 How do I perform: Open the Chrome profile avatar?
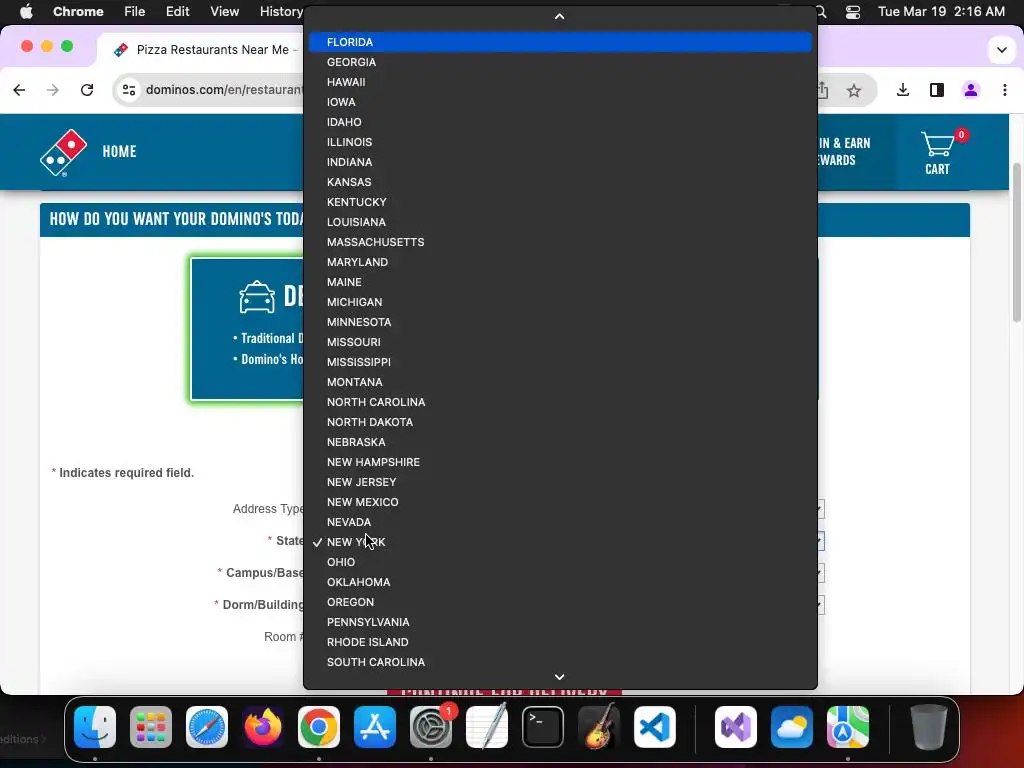click(x=970, y=90)
